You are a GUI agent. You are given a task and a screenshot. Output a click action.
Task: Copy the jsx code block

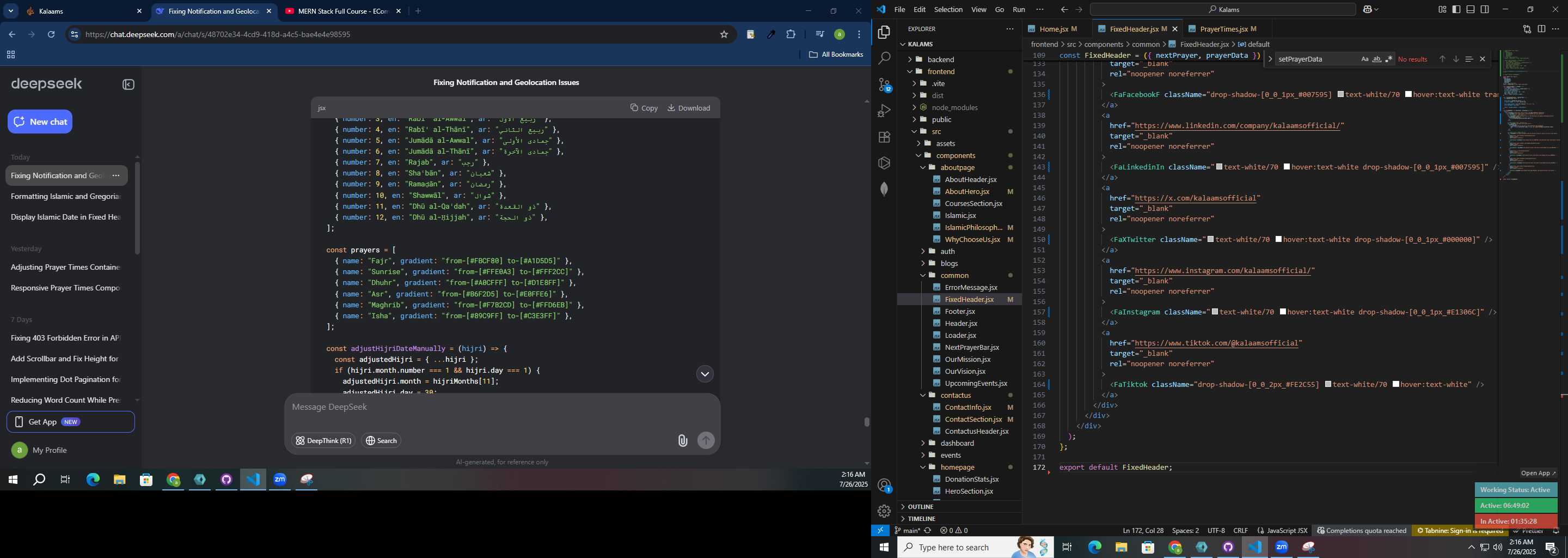coord(644,108)
